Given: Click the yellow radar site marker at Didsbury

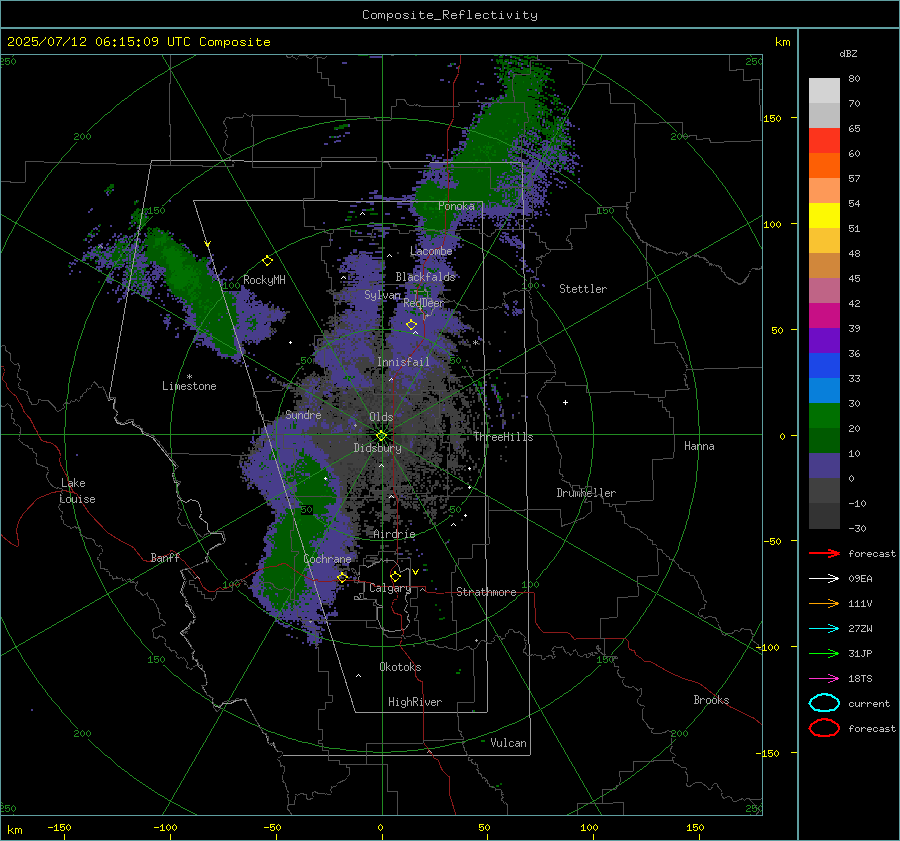Looking at the screenshot, I should click(381, 436).
